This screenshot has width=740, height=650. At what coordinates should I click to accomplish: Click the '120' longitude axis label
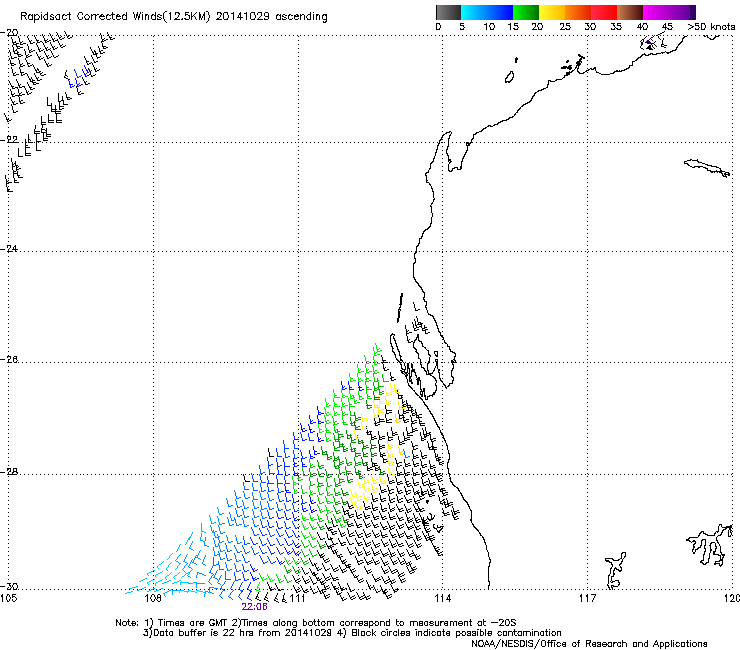(732, 599)
